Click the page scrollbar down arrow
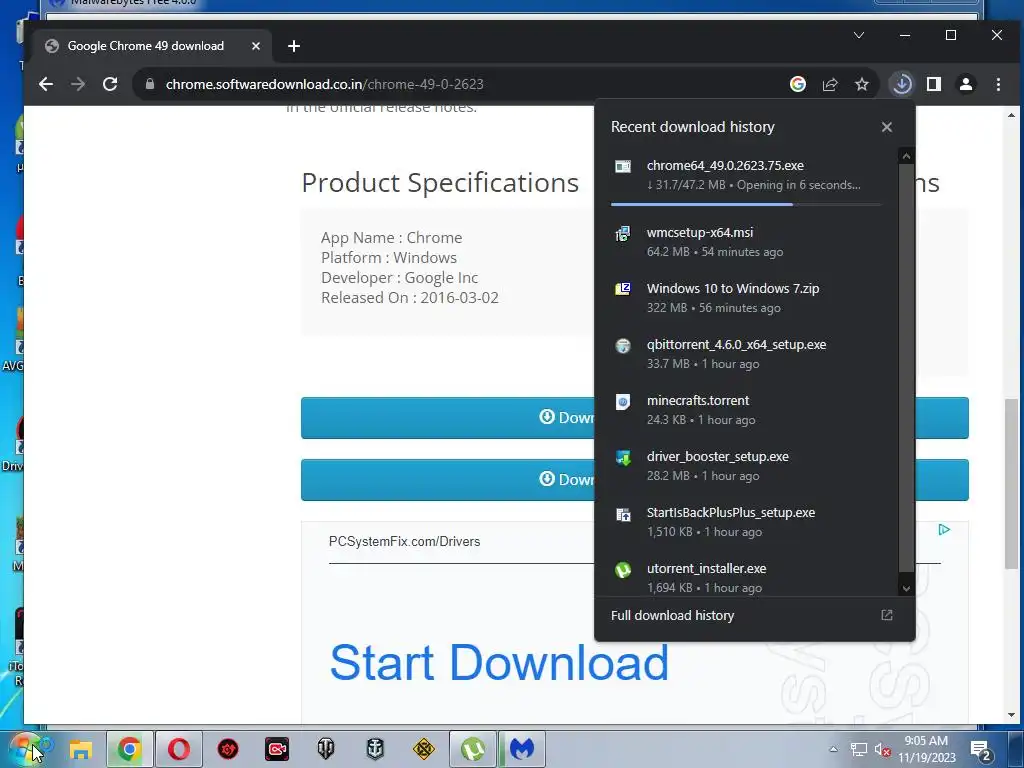This screenshot has height=768, width=1024. coord(1011,715)
